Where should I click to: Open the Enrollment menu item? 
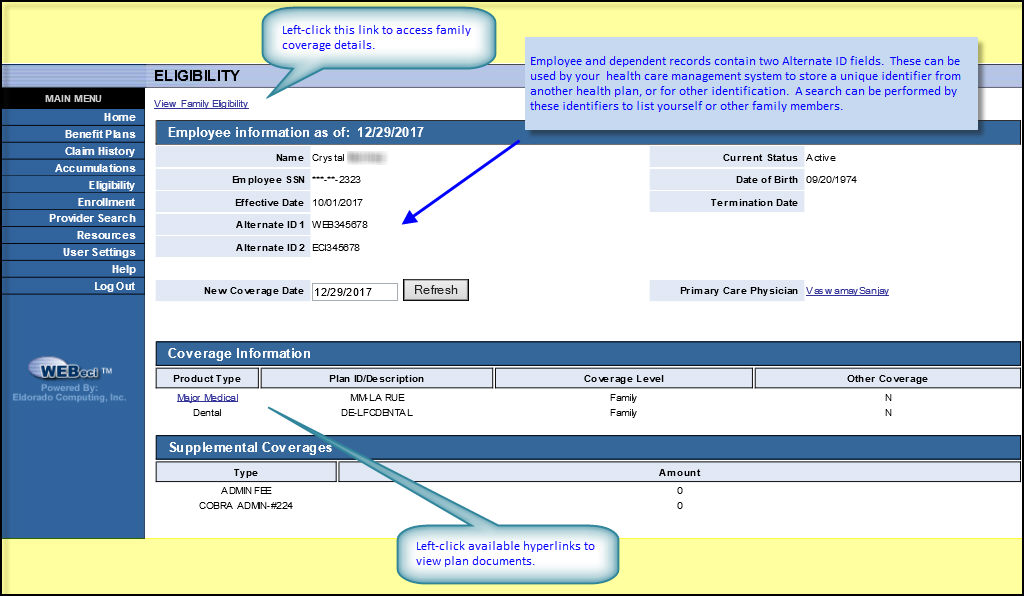click(x=106, y=202)
